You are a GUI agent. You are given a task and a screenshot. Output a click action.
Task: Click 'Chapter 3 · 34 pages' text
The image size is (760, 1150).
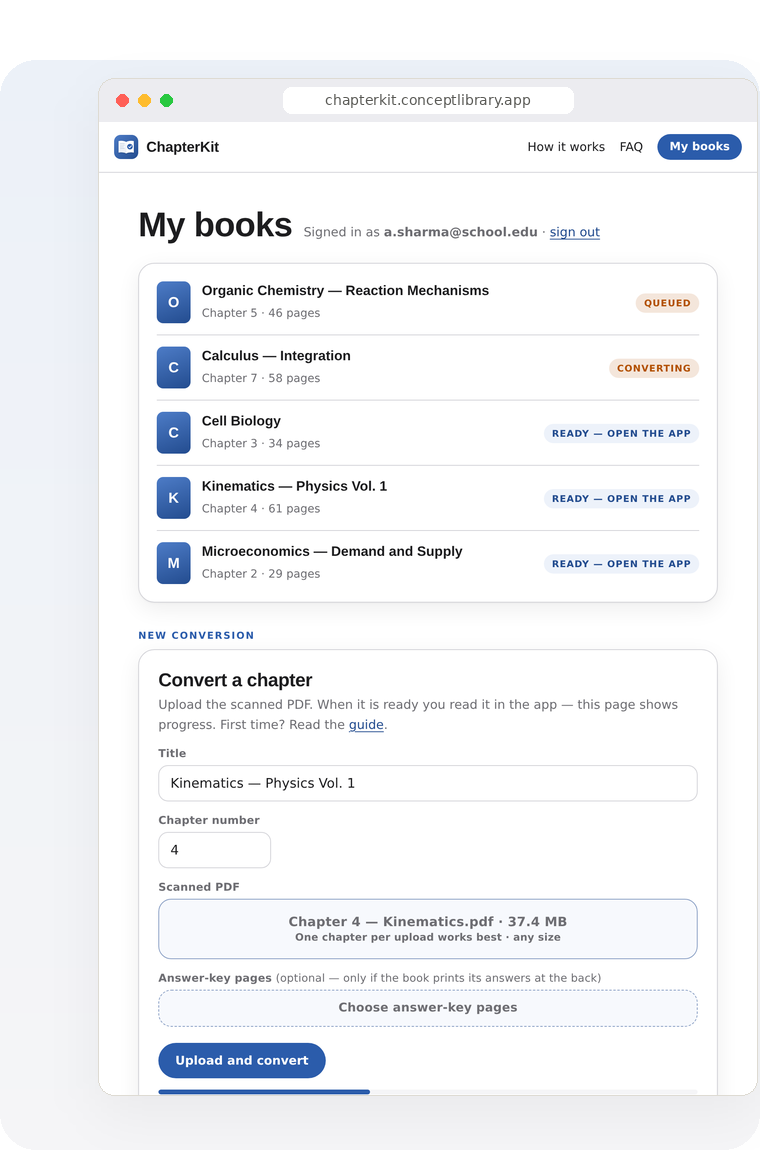tap(261, 444)
